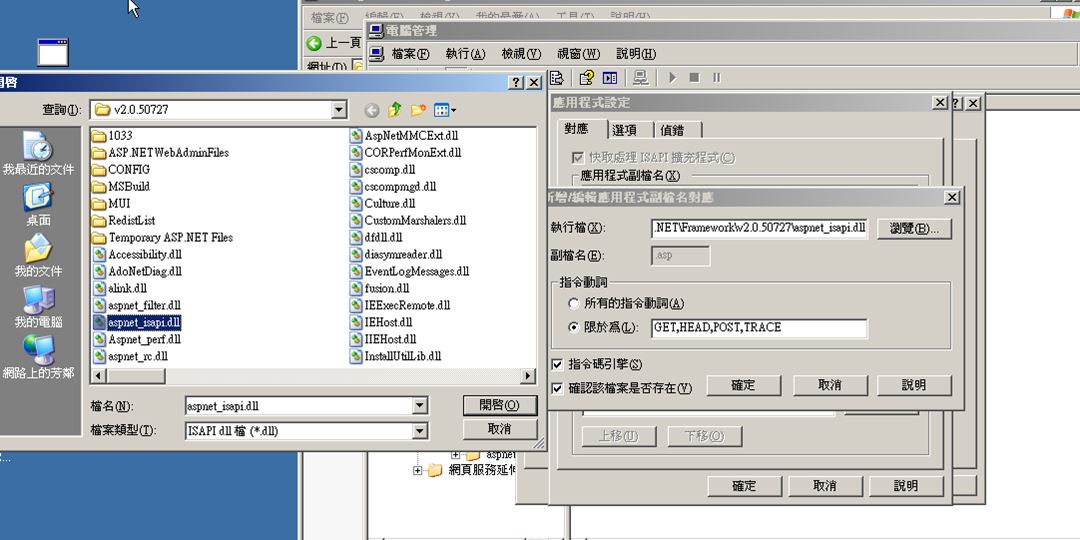This screenshot has height=540, width=1080.
Task: Toggle 確認該檔案是否存在 checkbox
Action: pos(557,388)
